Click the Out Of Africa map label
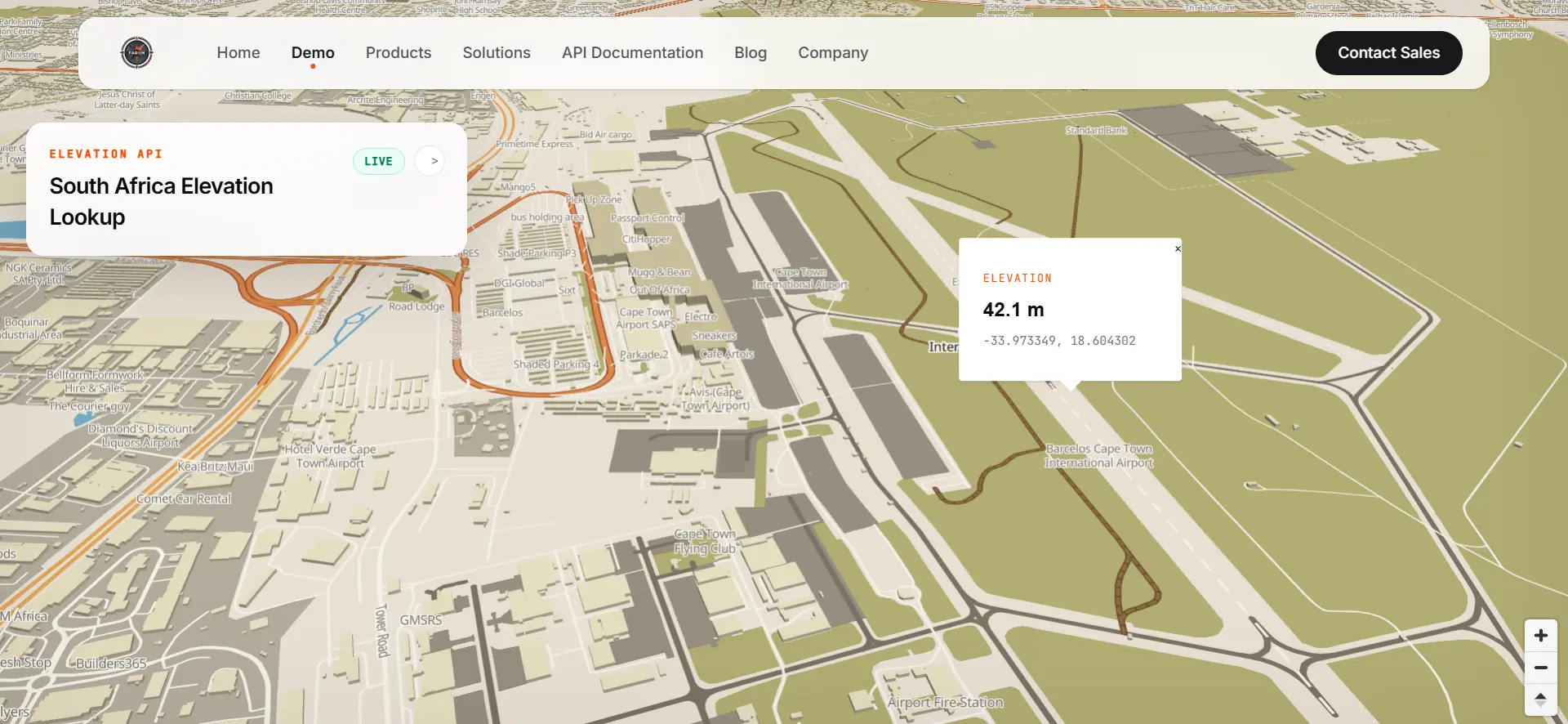This screenshot has height=724, width=1568. click(660, 290)
